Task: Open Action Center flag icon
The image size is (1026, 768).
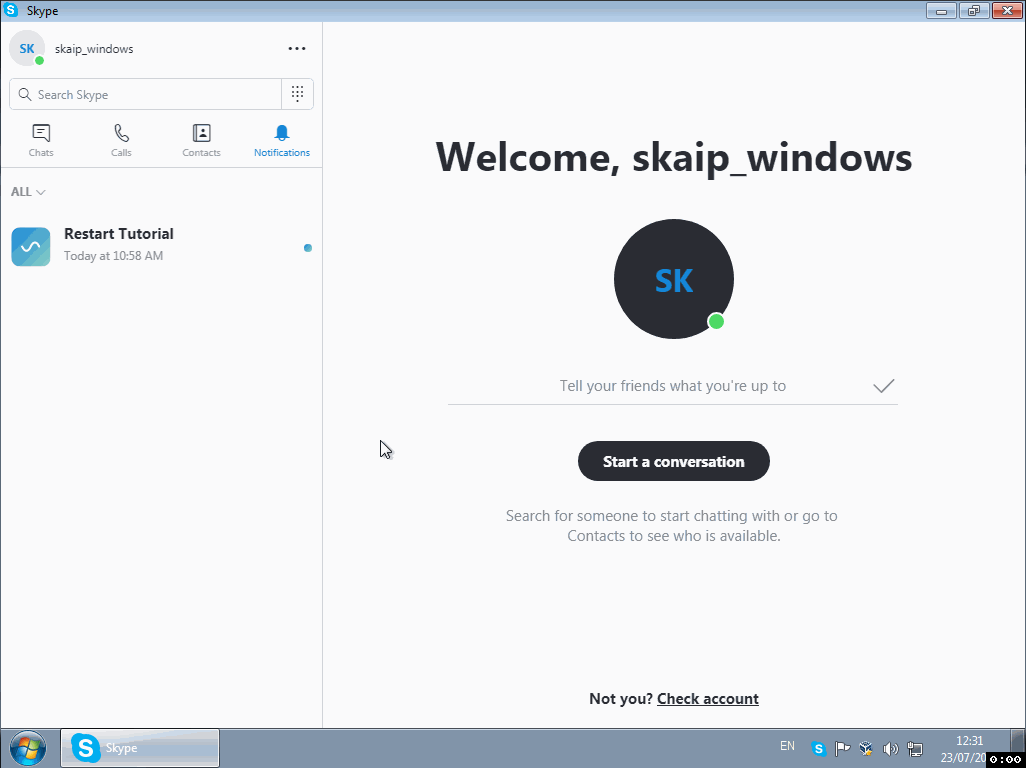Action: pos(842,748)
